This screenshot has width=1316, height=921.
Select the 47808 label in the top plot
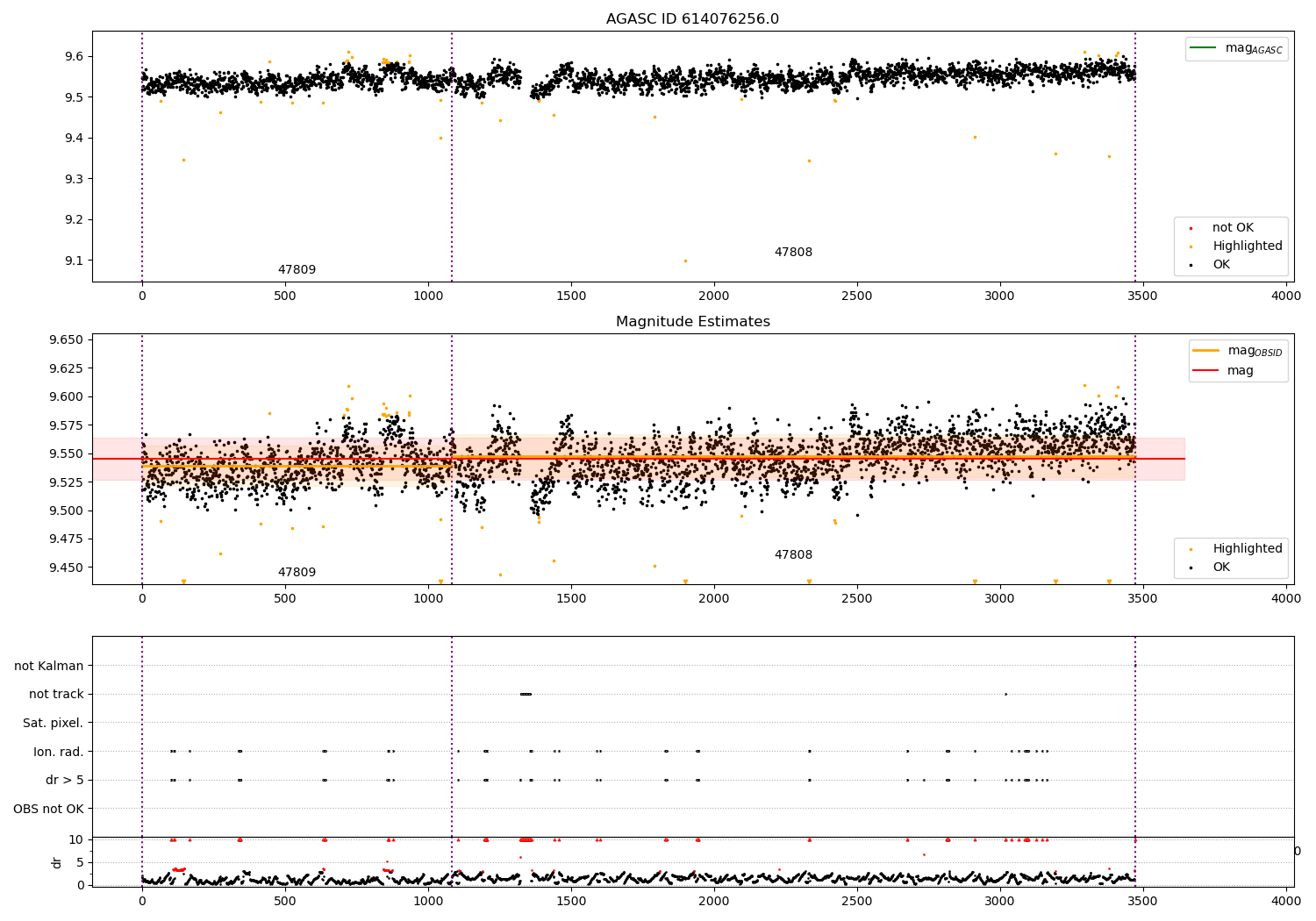pos(793,253)
